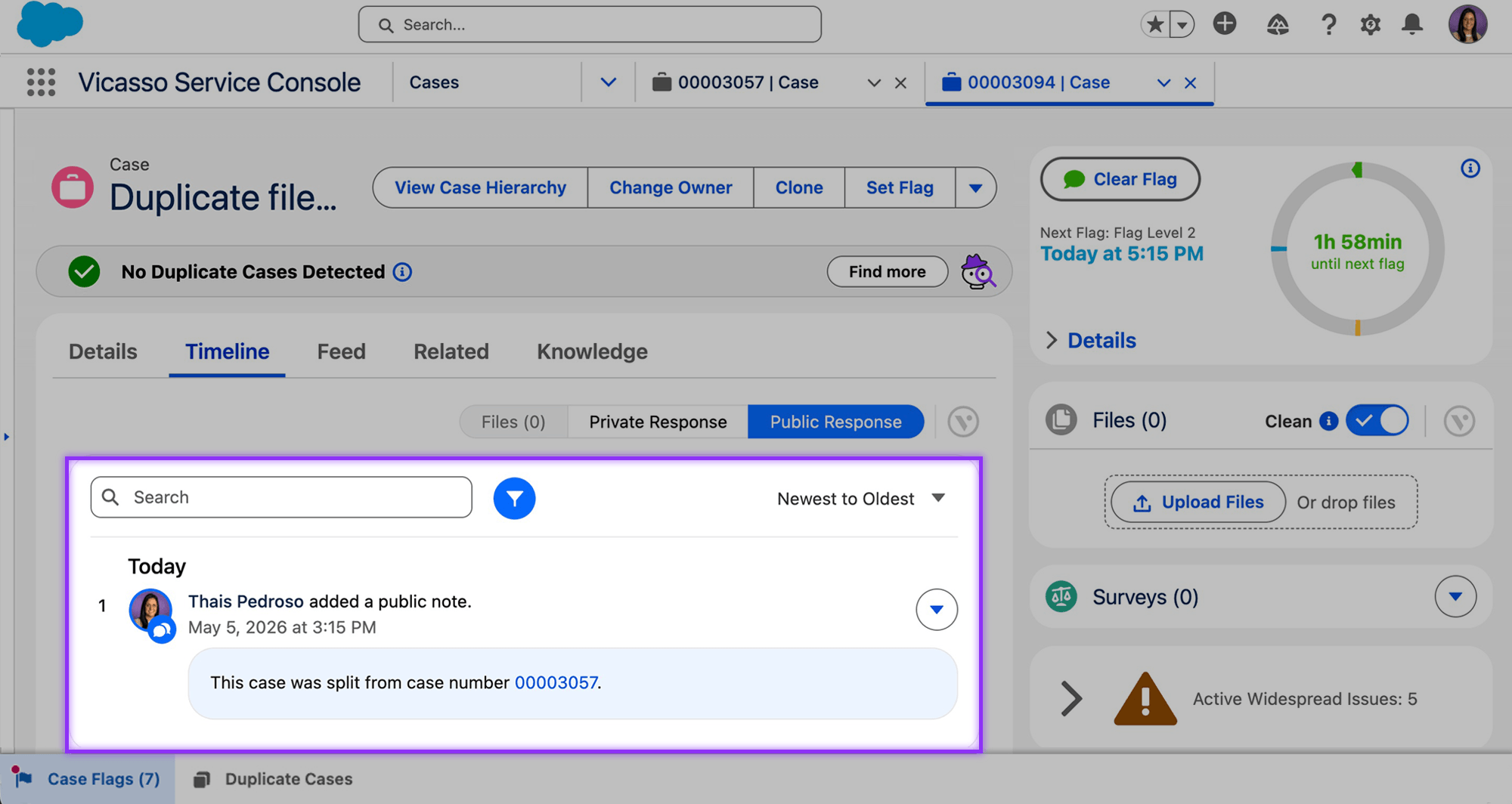Screen dimensions: 1512x804
Task: Select the Public Response option
Action: tap(835, 422)
